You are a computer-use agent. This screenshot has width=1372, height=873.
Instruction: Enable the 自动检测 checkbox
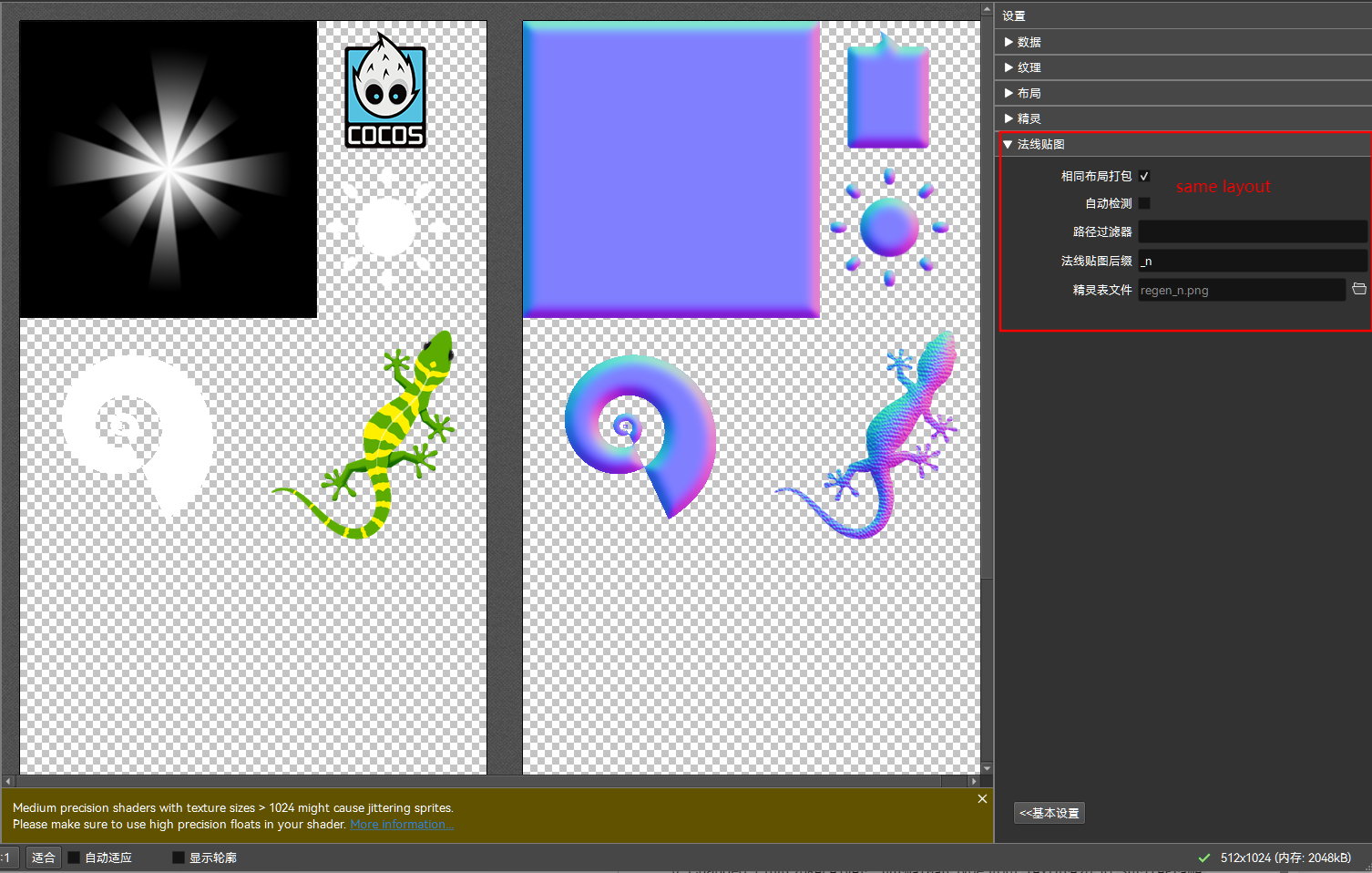(x=1144, y=203)
